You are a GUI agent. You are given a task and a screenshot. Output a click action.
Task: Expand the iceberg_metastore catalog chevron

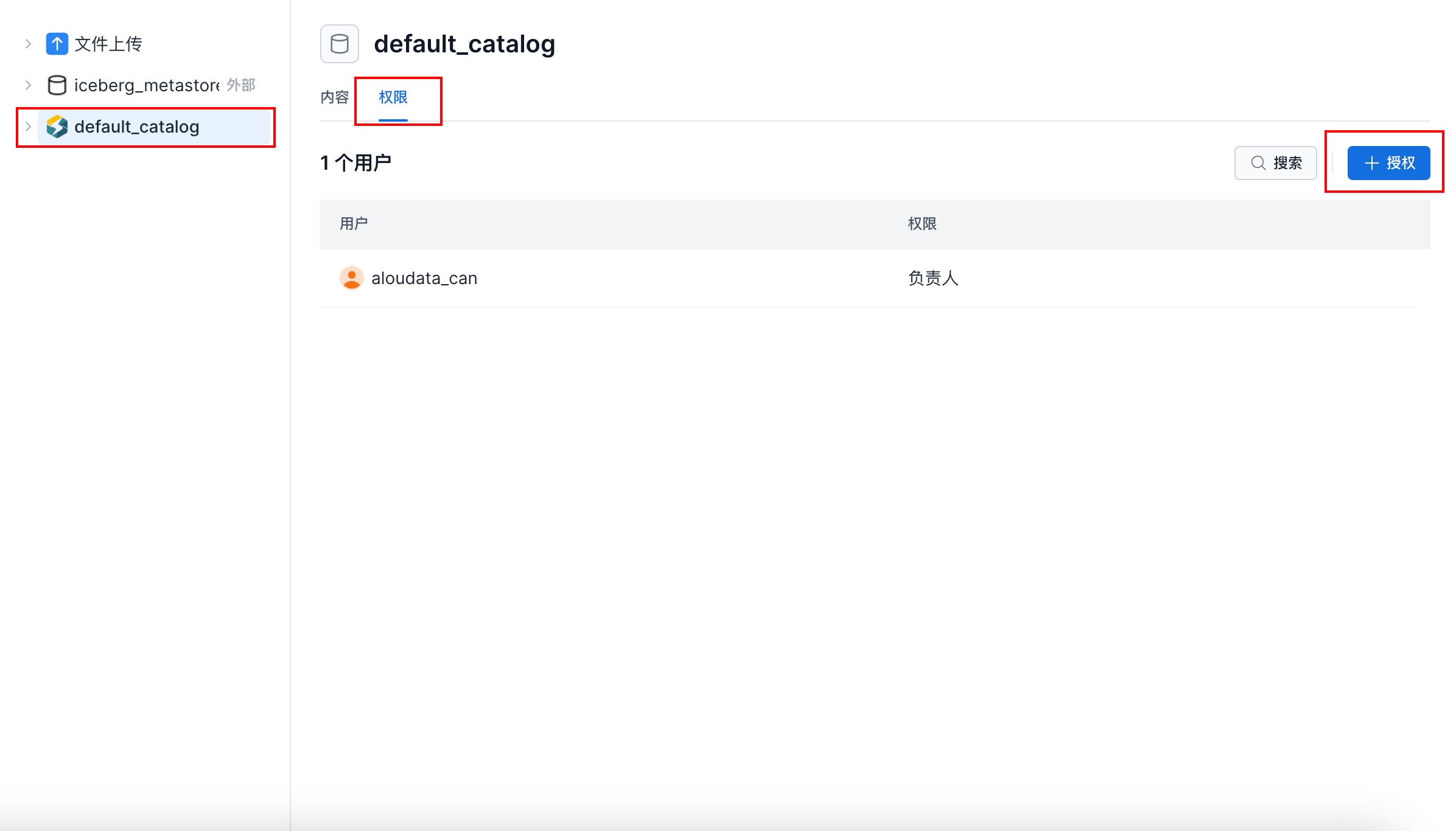coord(28,85)
